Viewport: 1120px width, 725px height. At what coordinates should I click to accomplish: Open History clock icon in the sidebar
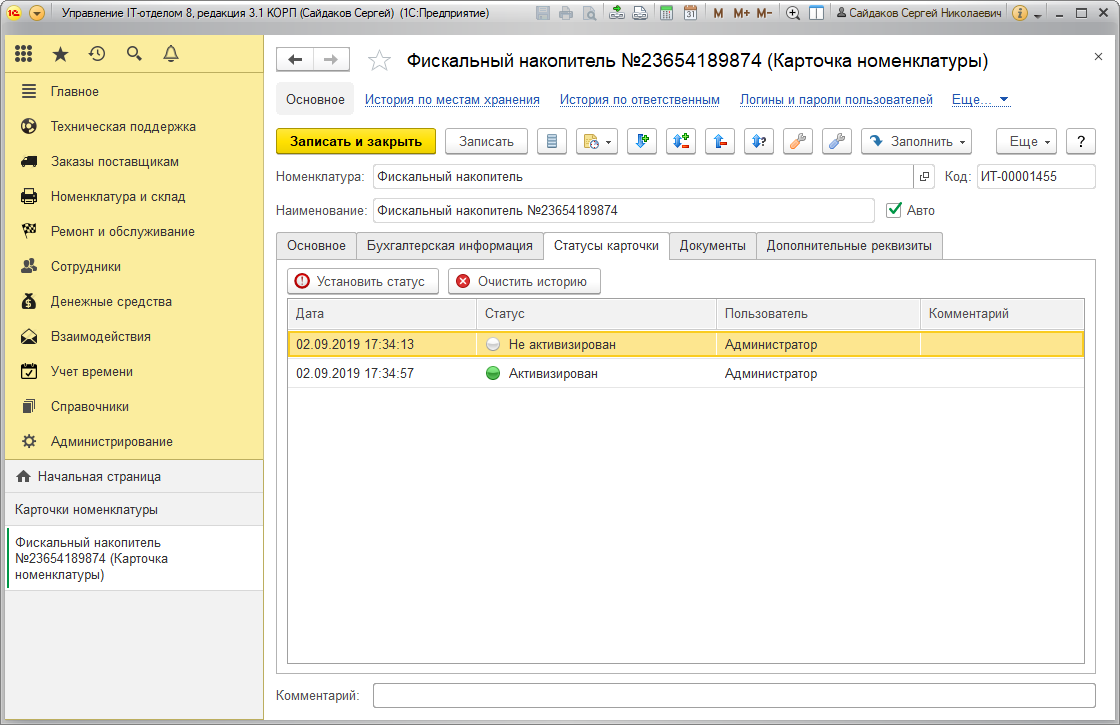pyautogui.click(x=97, y=54)
